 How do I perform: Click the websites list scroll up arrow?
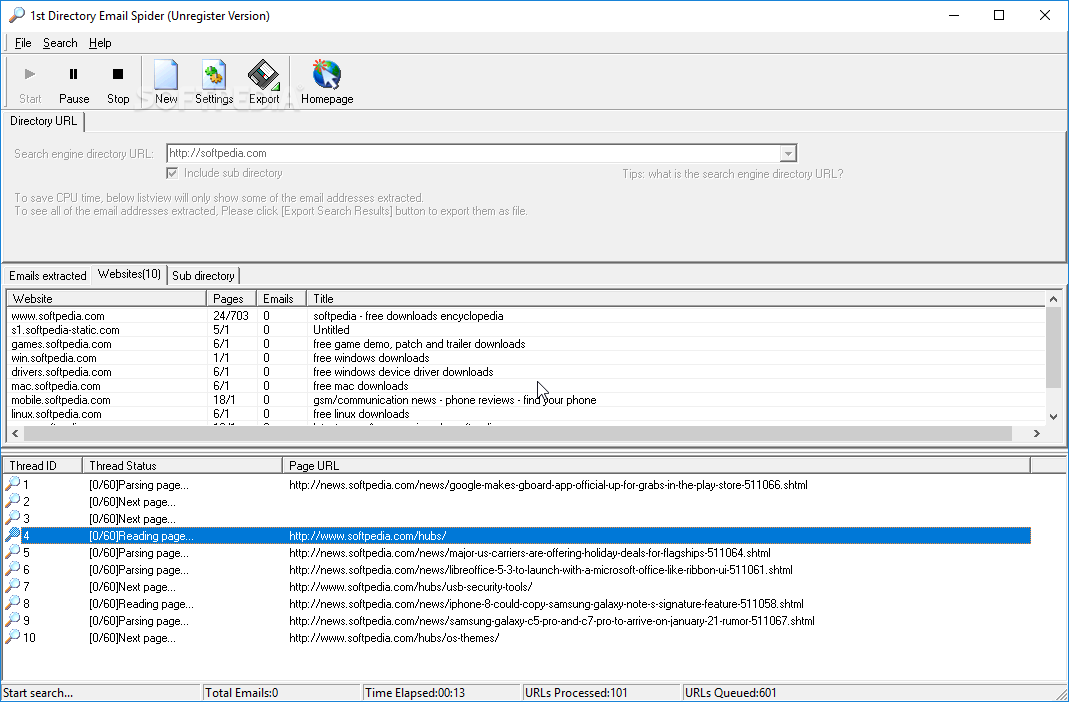point(1053,299)
